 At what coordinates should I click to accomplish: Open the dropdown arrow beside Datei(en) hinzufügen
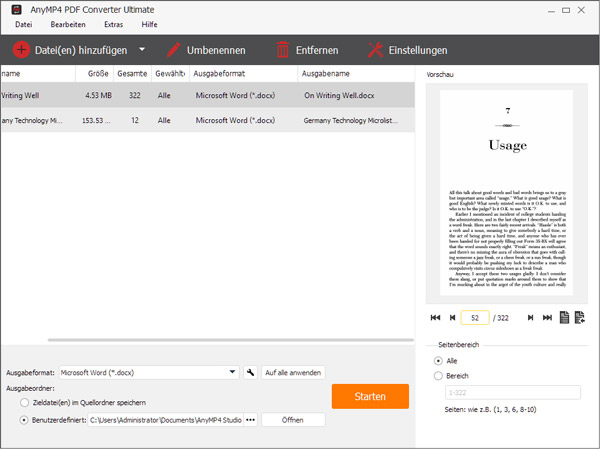(142, 49)
